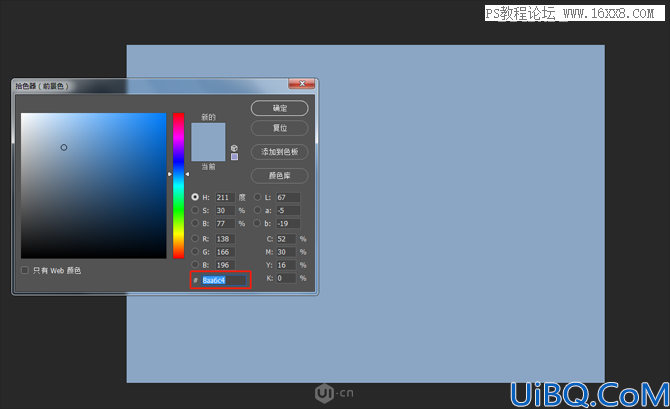Click the brightness field showing 77

point(225,224)
